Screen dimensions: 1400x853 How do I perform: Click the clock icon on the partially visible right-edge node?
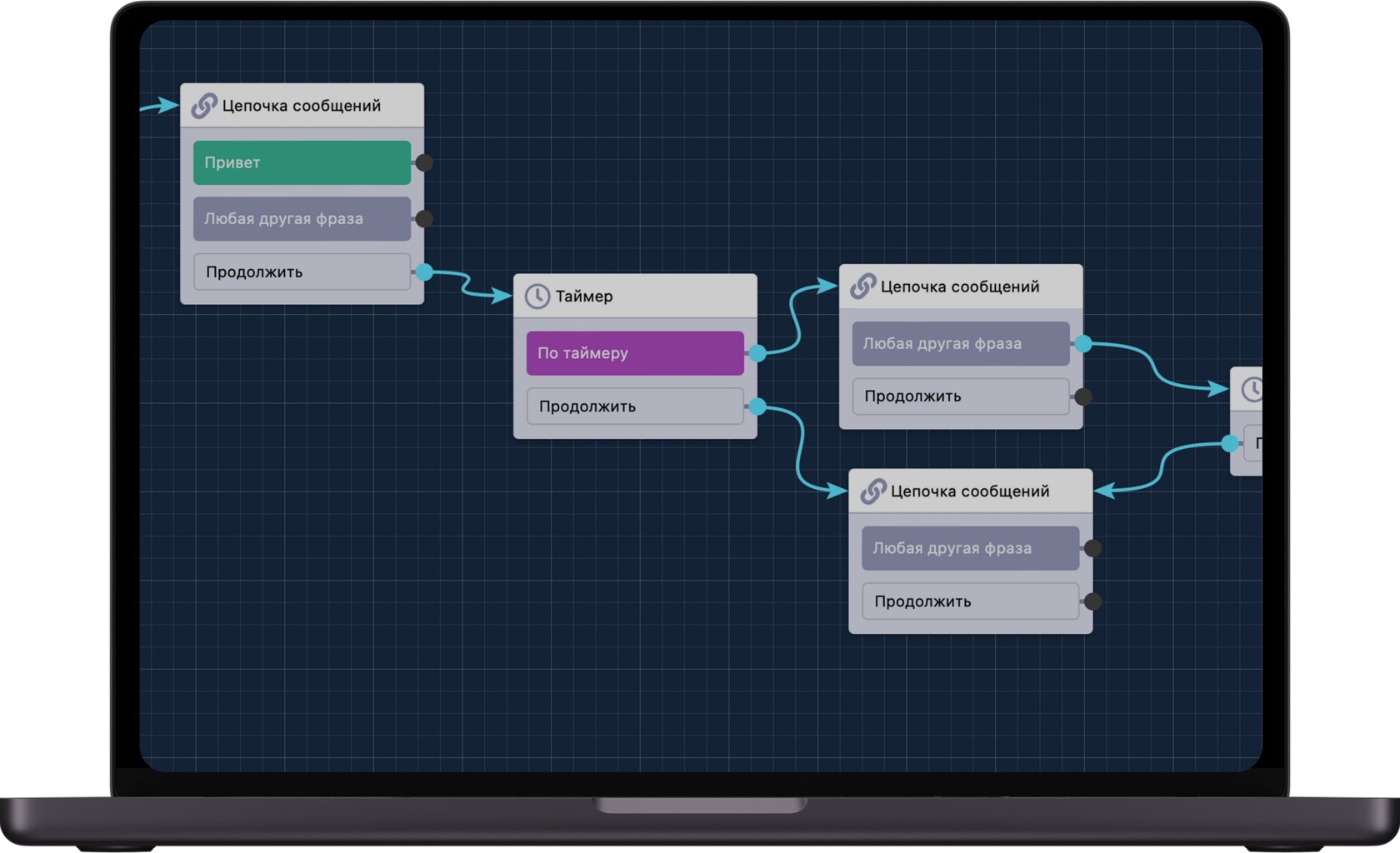[x=1252, y=388]
